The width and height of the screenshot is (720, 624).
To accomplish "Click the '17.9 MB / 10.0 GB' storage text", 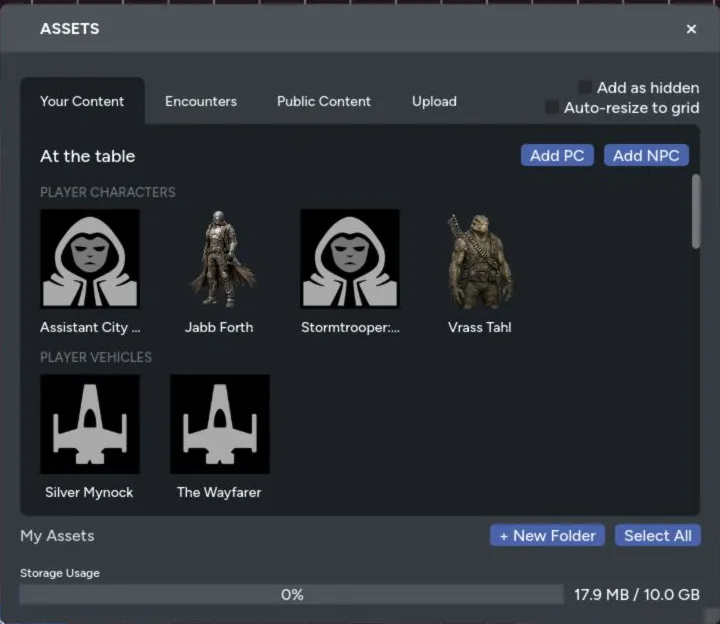I will click(x=637, y=595).
